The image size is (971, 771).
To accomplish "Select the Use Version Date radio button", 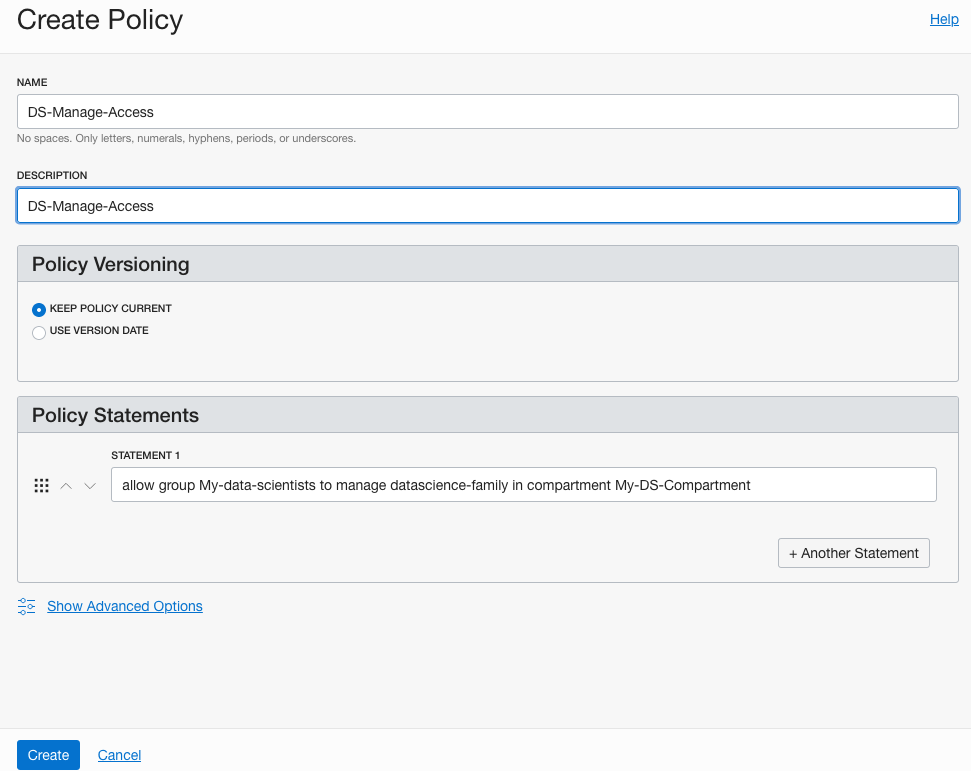I will click(x=39, y=332).
